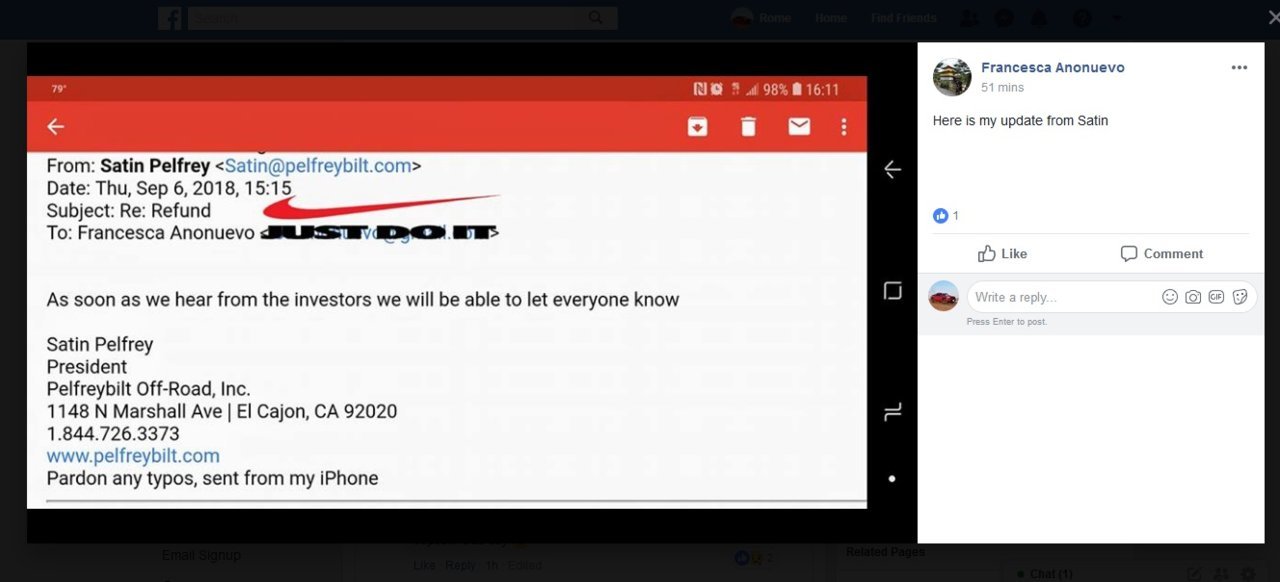Insert an emoji into the reply

pyautogui.click(x=1169, y=297)
